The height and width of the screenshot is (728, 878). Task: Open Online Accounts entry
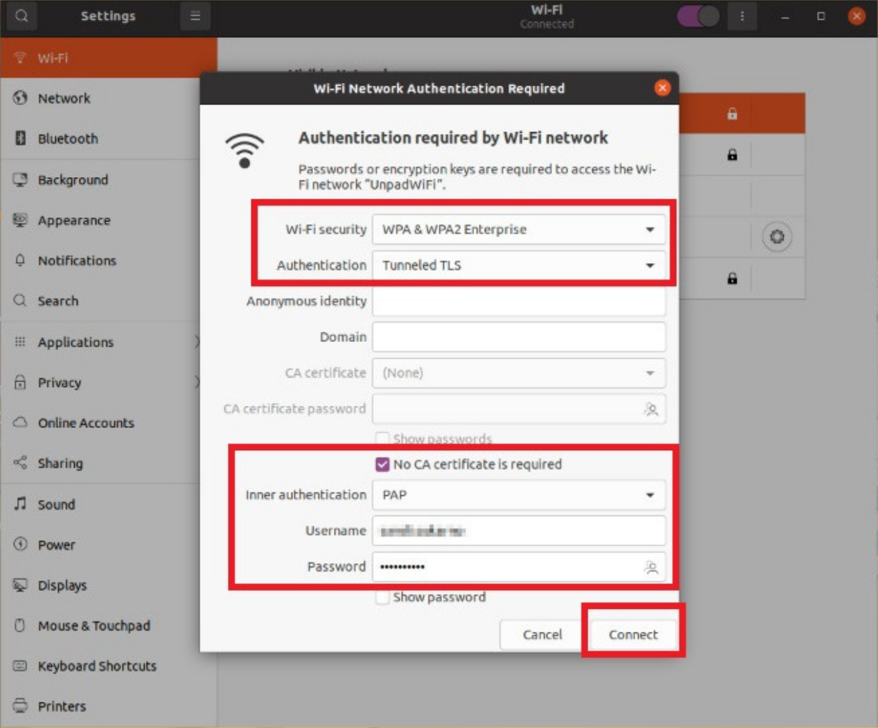pos(109,423)
